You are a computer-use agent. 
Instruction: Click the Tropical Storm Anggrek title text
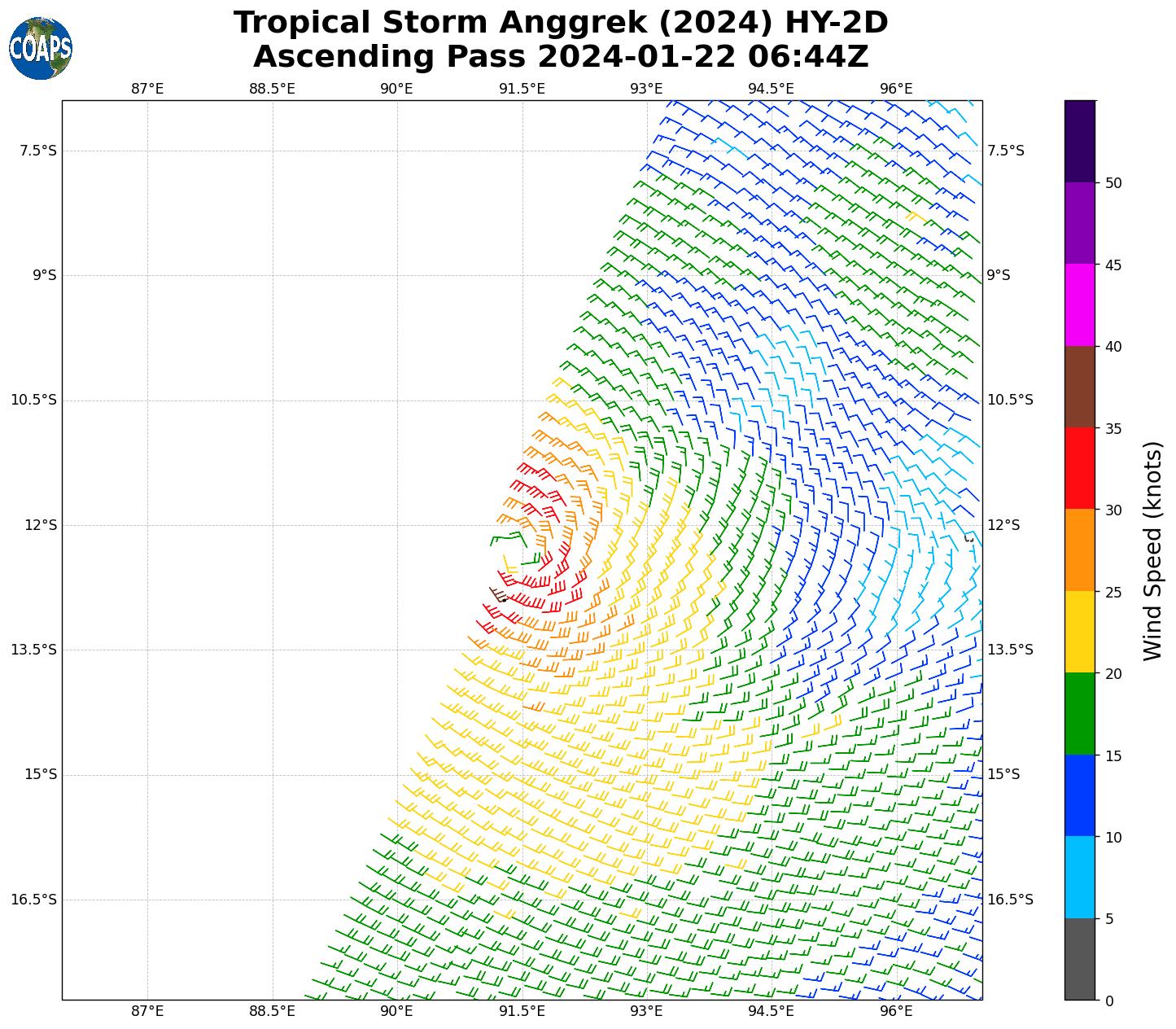pyautogui.click(x=561, y=23)
